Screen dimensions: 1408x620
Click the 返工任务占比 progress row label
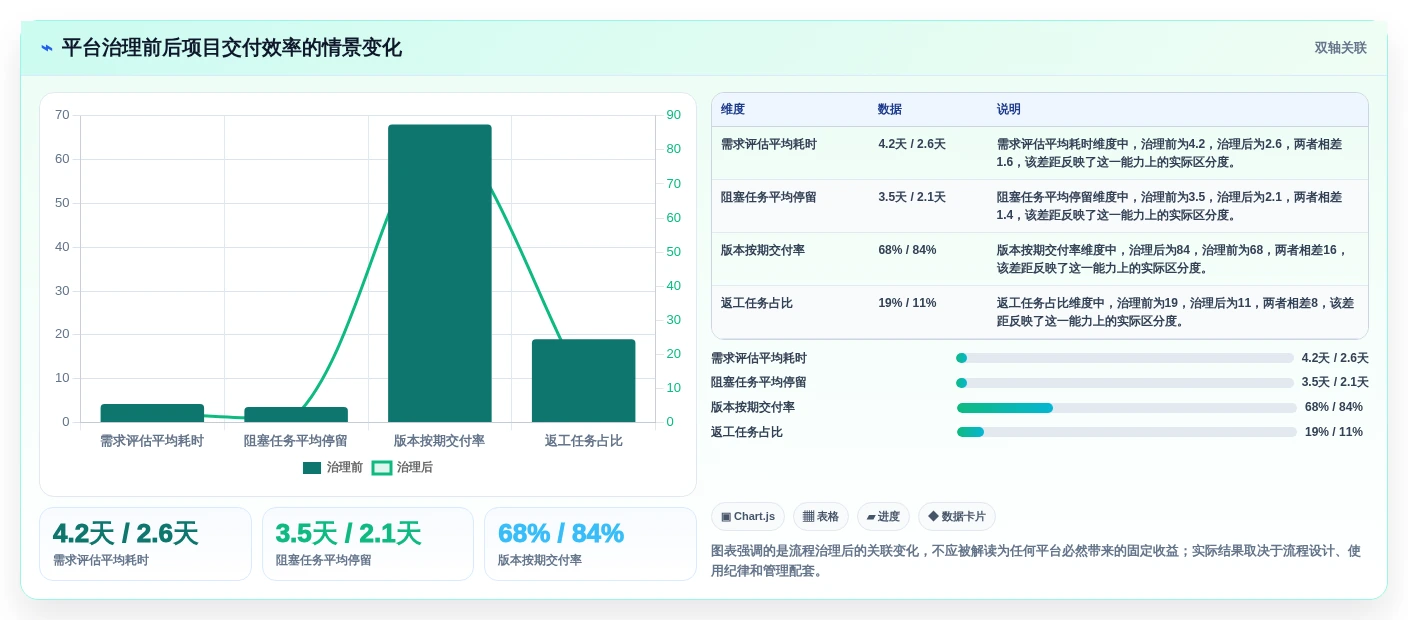click(747, 432)
